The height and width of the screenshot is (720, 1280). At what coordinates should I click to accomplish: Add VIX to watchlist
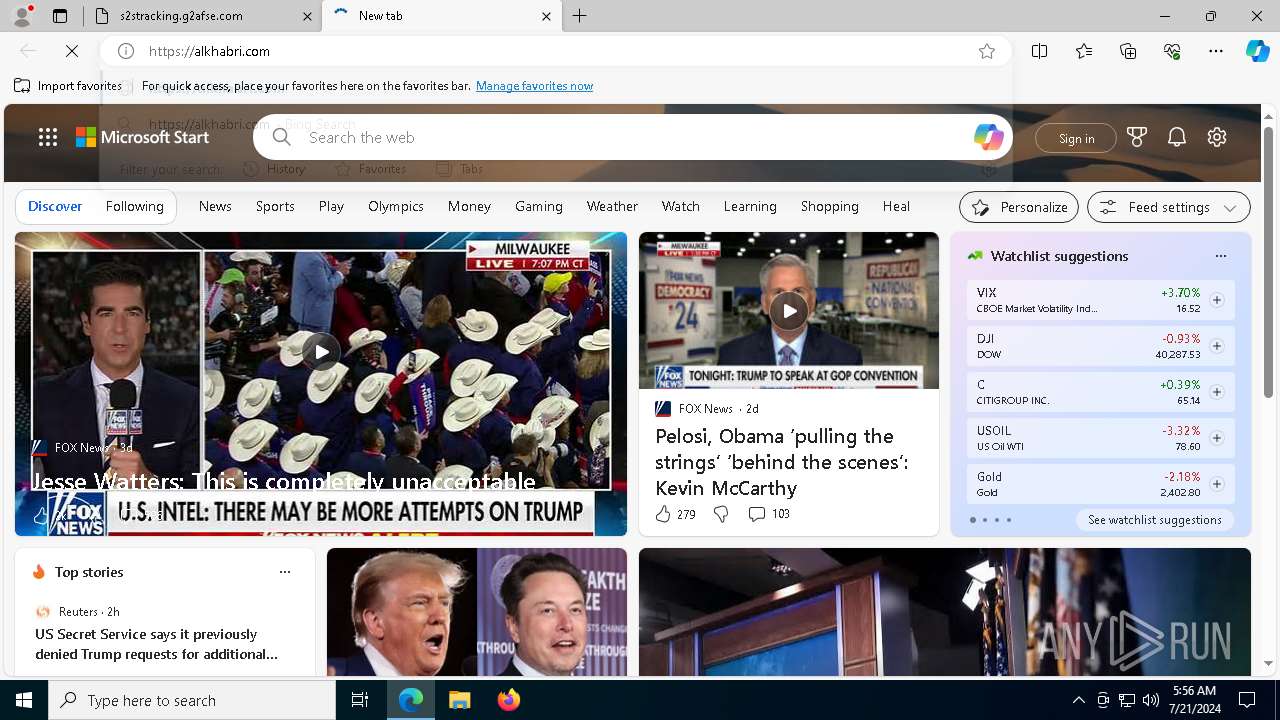pyautogui.click(x=1217, y=300)
